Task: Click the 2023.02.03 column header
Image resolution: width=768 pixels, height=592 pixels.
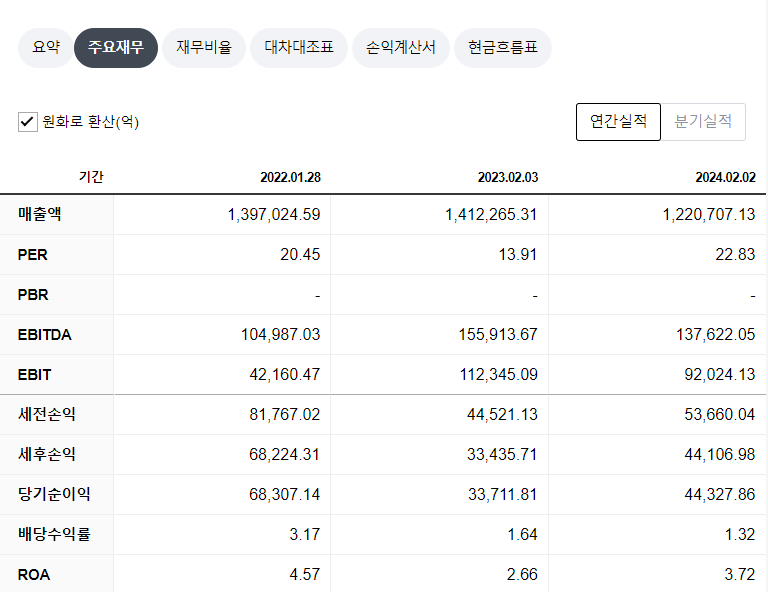Action: (508, 177)
